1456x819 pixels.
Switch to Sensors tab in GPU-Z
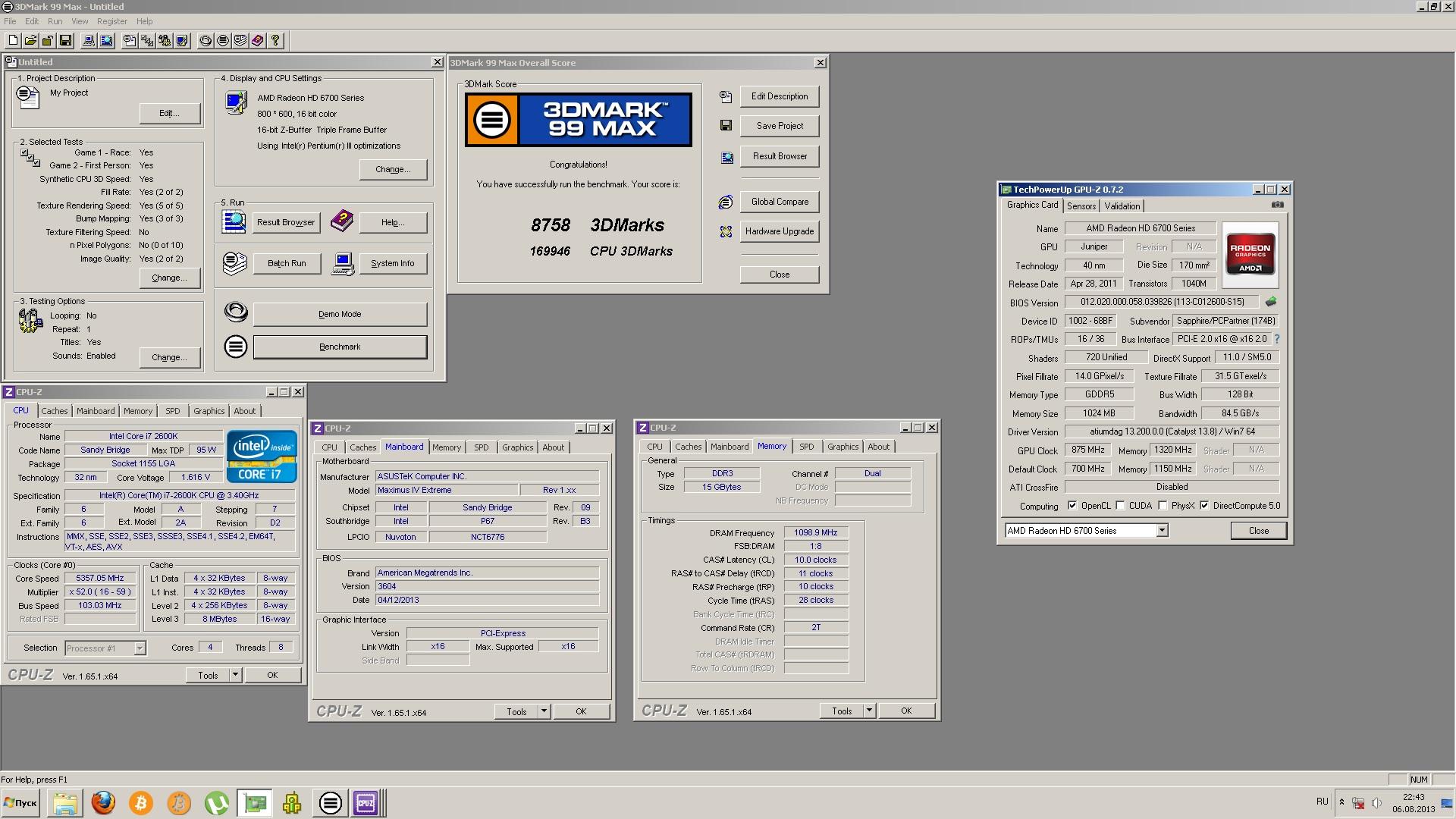coord(1081,206)
